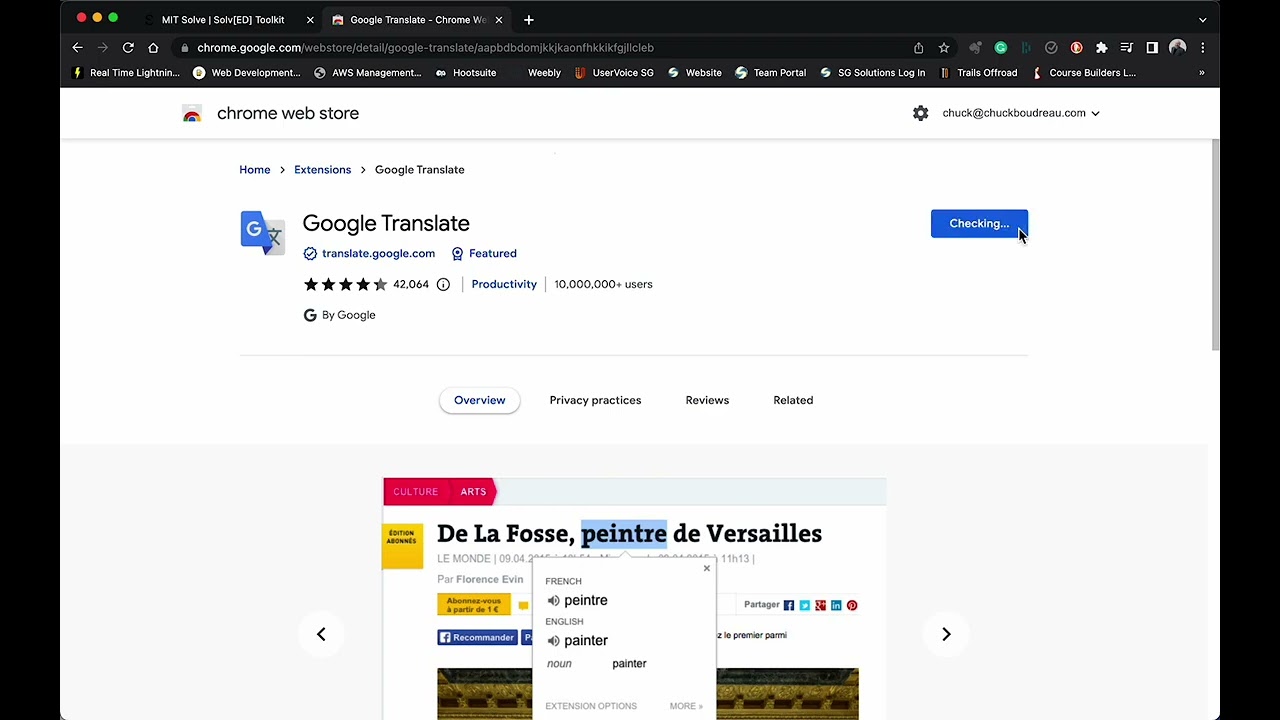Show more bookmarks with the chevron
The width and height of the screenshot is (1280, 720).
pyautogui.click(x=1201, y=72)
